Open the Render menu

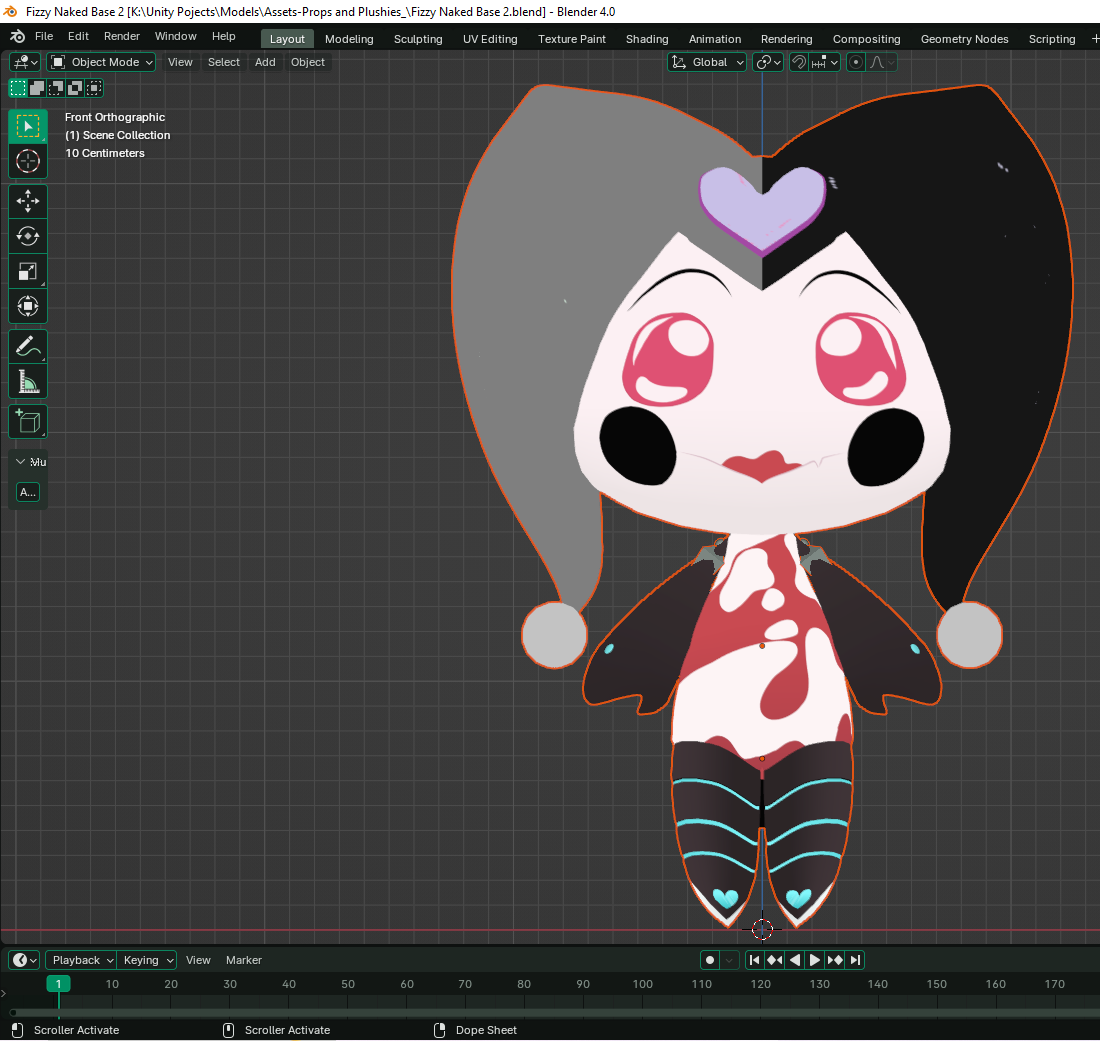click(122, 36)
